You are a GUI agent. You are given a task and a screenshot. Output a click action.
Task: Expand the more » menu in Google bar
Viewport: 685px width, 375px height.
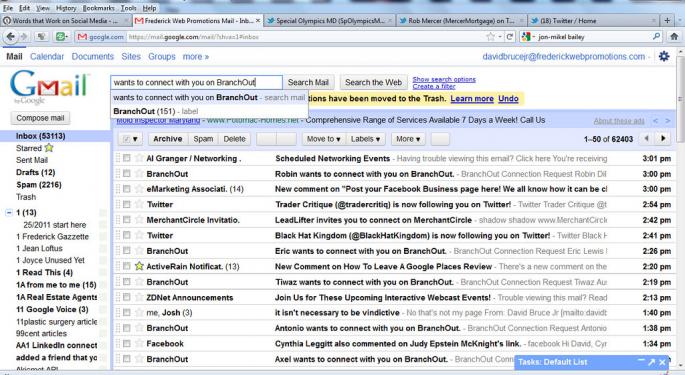(x=195, y=56)
